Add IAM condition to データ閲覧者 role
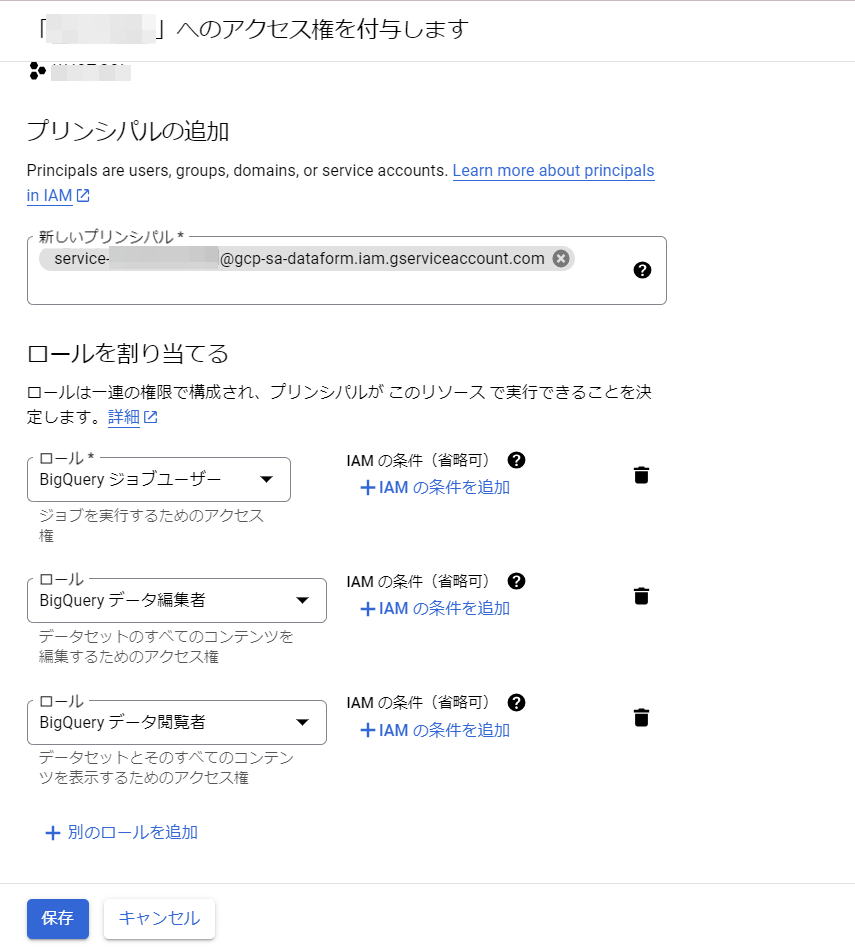Screen dimensions: 855x949 click(x=435, y=731)
